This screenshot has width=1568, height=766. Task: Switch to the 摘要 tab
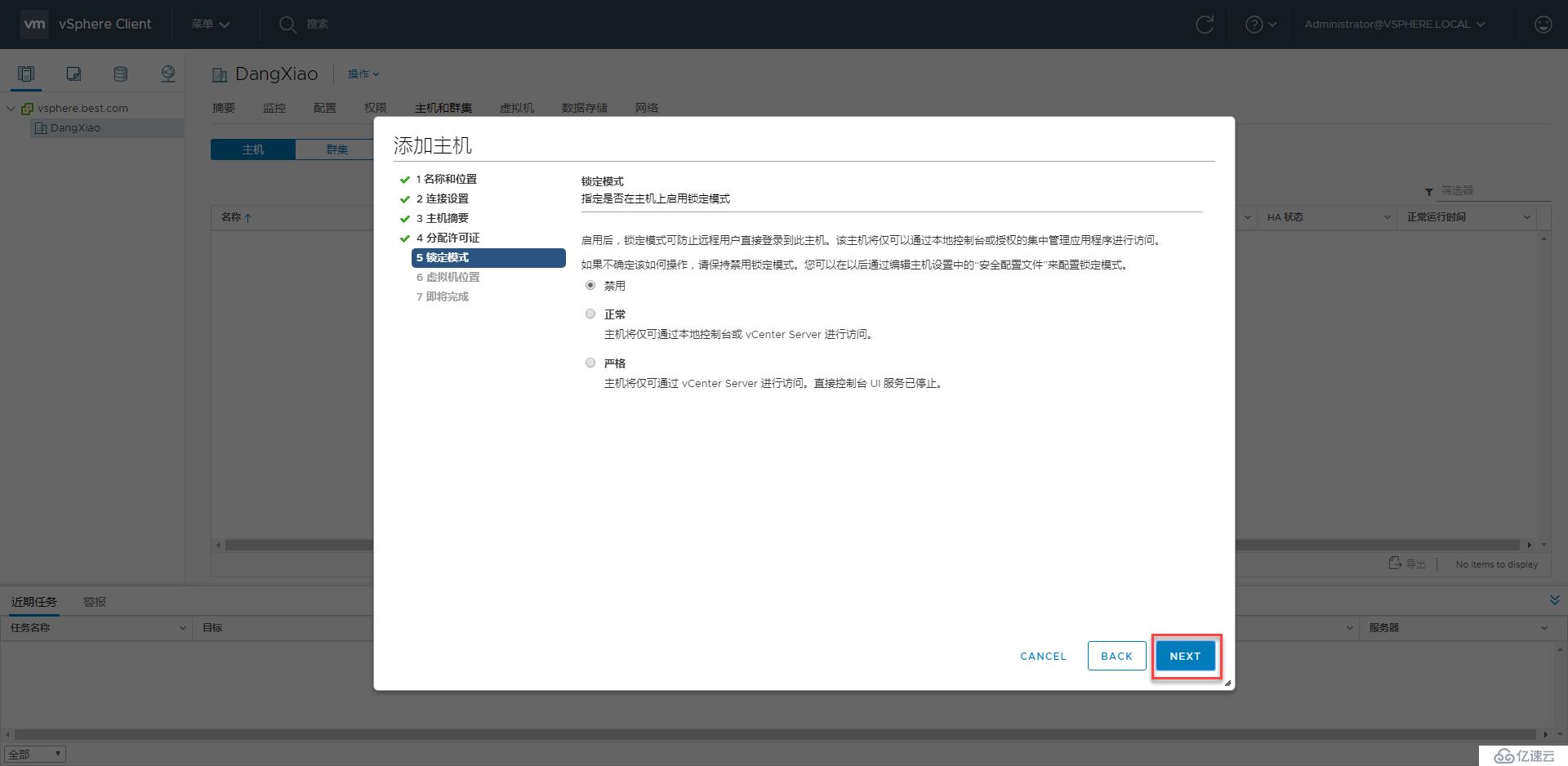click(224, 108)
